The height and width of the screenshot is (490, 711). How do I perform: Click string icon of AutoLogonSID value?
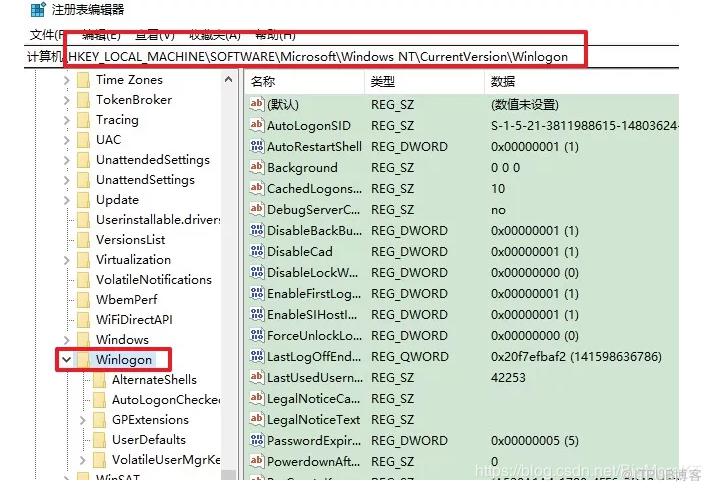(257, 125)
